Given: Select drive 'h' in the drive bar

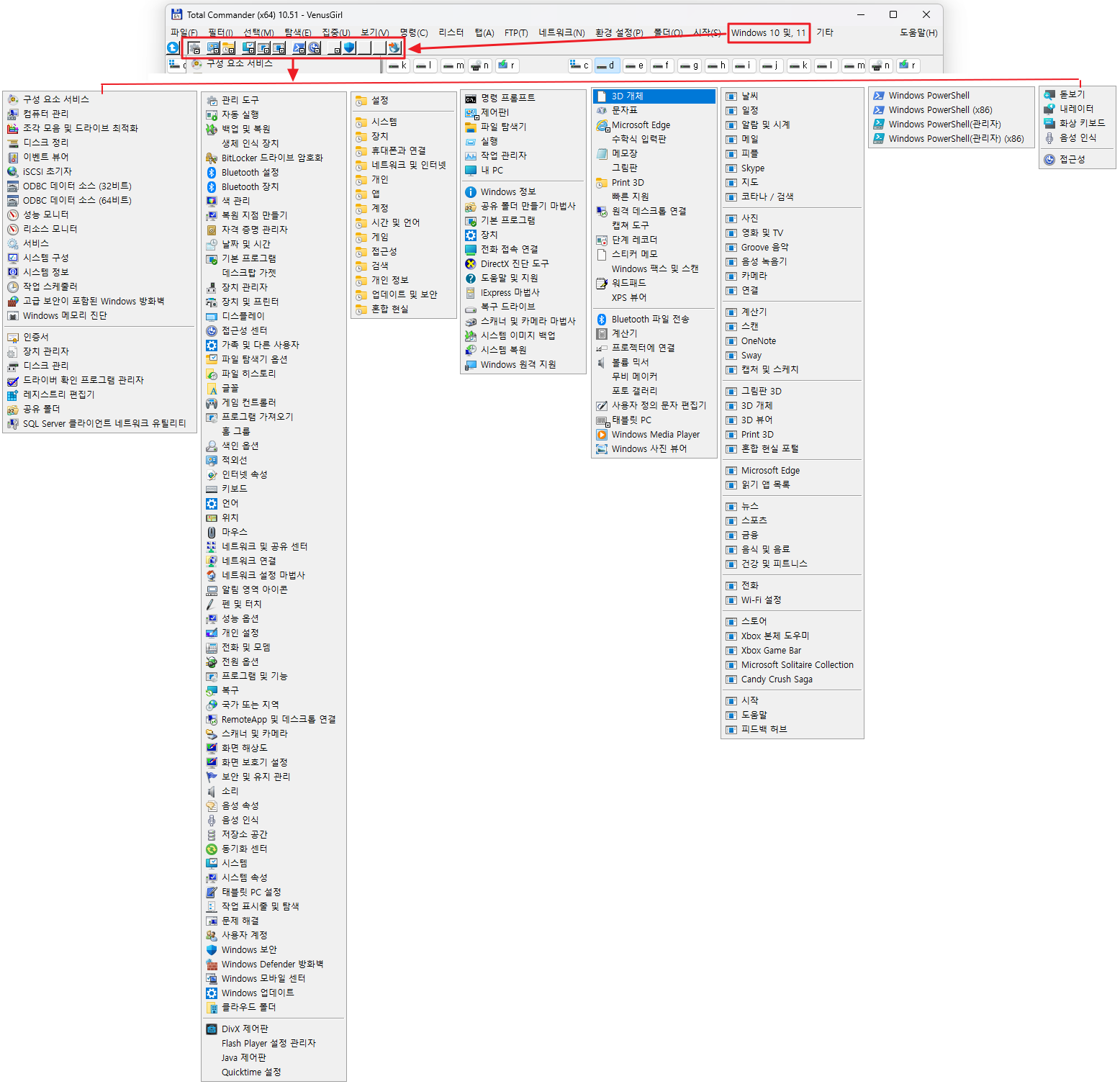Looking at the screenshot, I should 716,66.
